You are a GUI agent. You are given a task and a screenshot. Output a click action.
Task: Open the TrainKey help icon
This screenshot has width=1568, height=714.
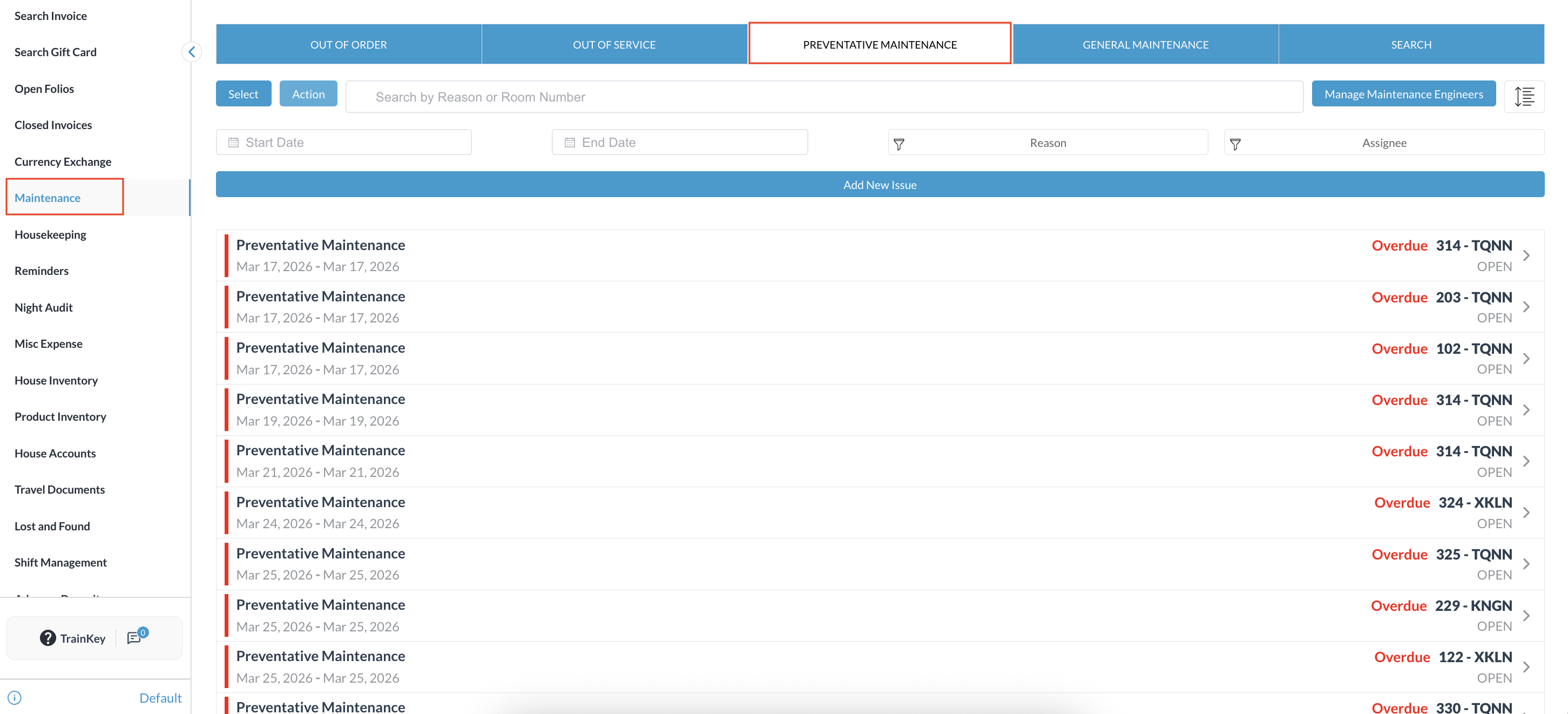pyautogui.click(x=48, y=637)
